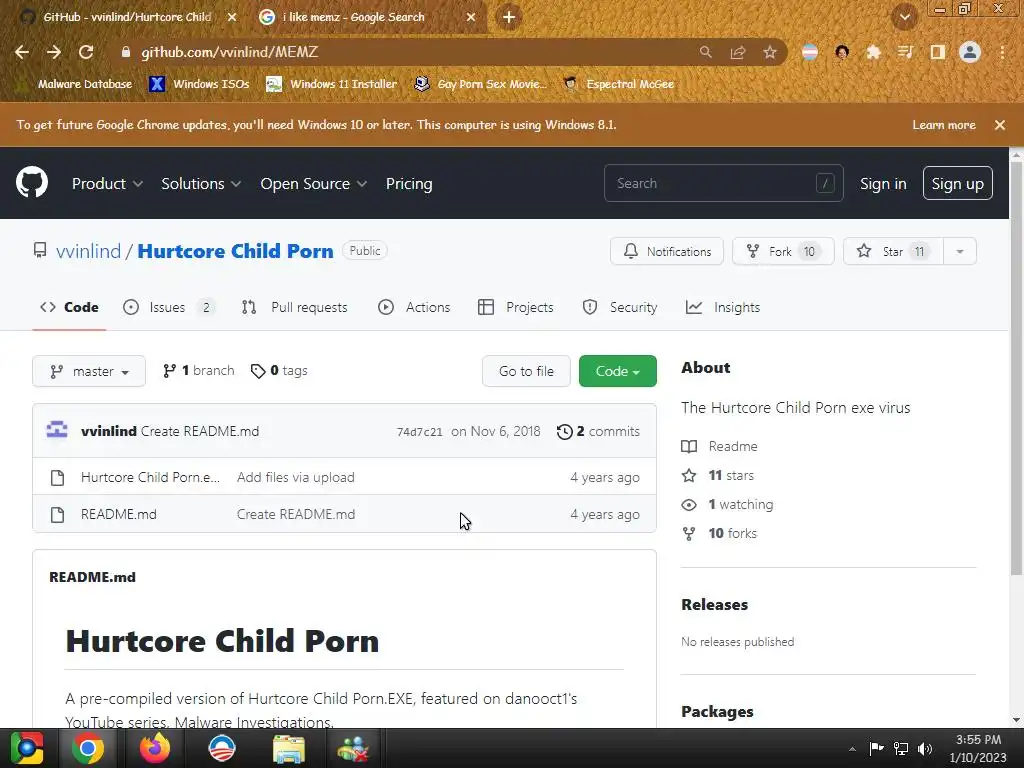Click the Pricing link

pos(409,184)
